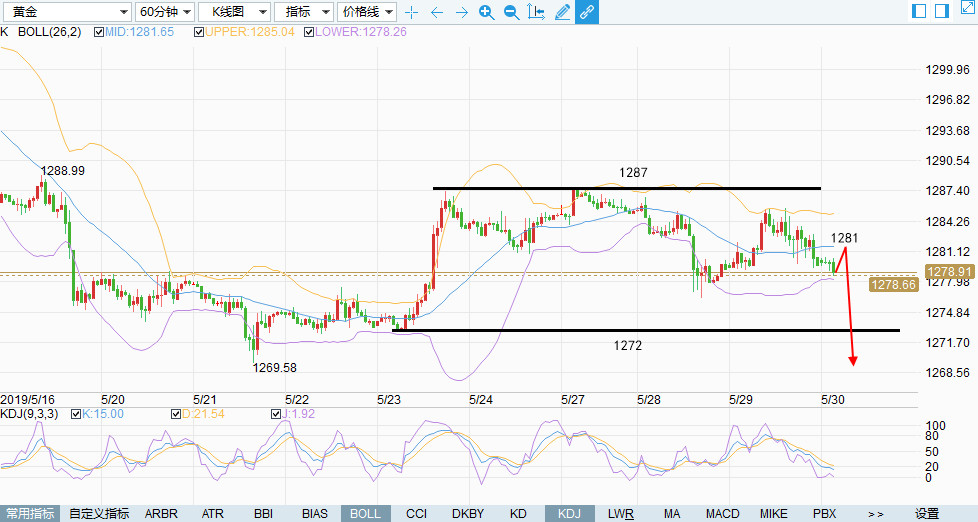Zoom out of the chart
Image resolution: width=978 pixels, height=522 pixels.
(511, 12)
